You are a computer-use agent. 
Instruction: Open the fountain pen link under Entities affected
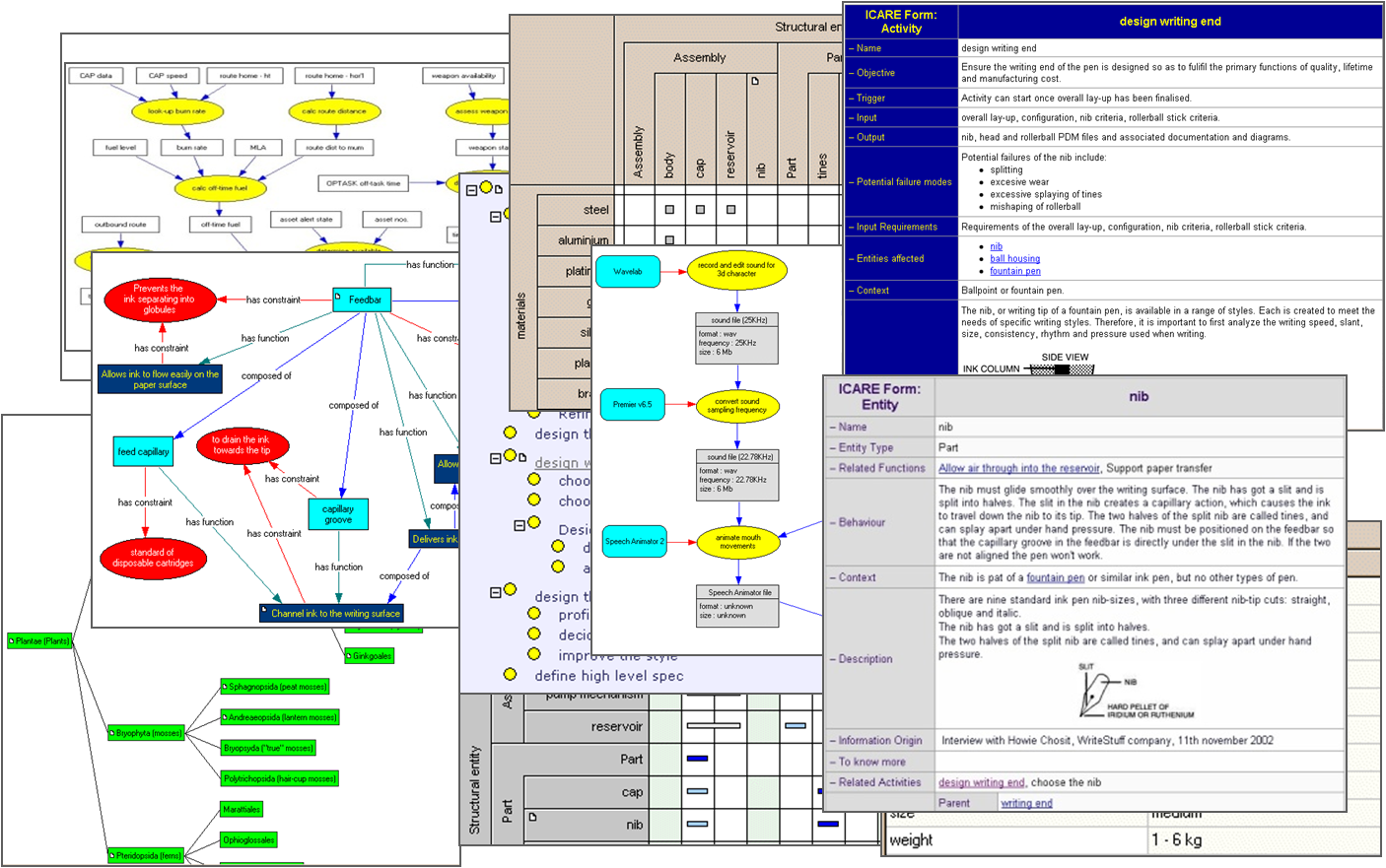click(1014, 271)
